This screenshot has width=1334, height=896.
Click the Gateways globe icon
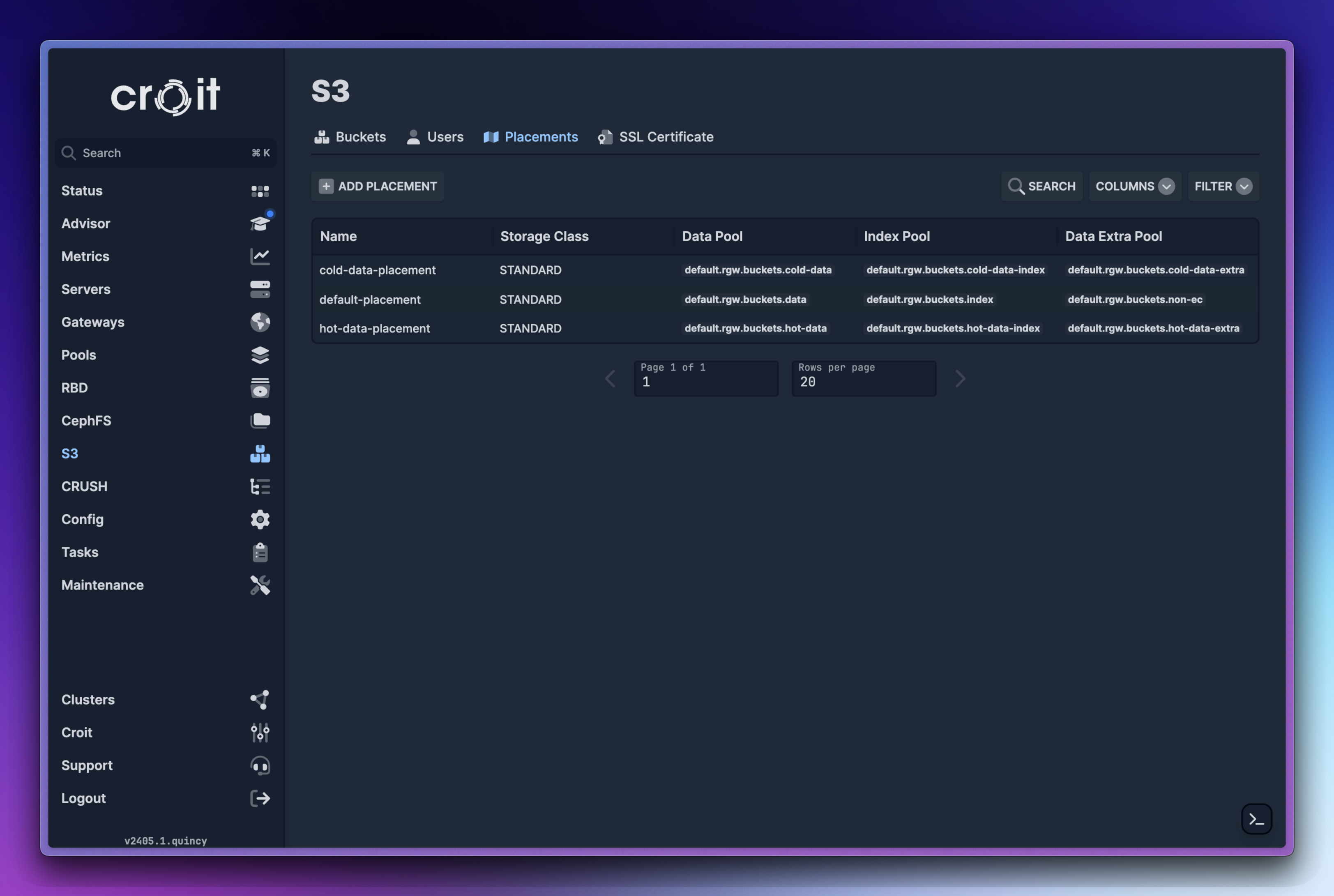pos(260,322)
